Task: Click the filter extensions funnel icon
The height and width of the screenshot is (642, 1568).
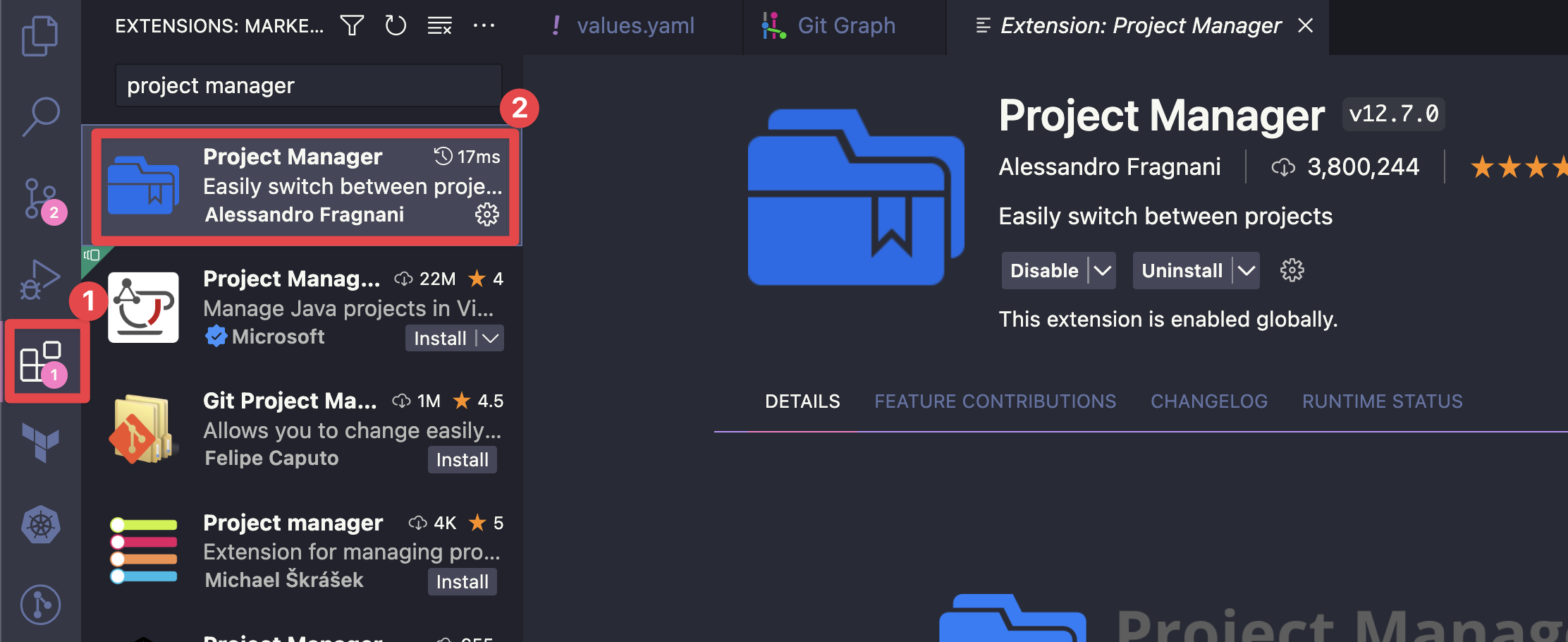Action: pos(352,26)
